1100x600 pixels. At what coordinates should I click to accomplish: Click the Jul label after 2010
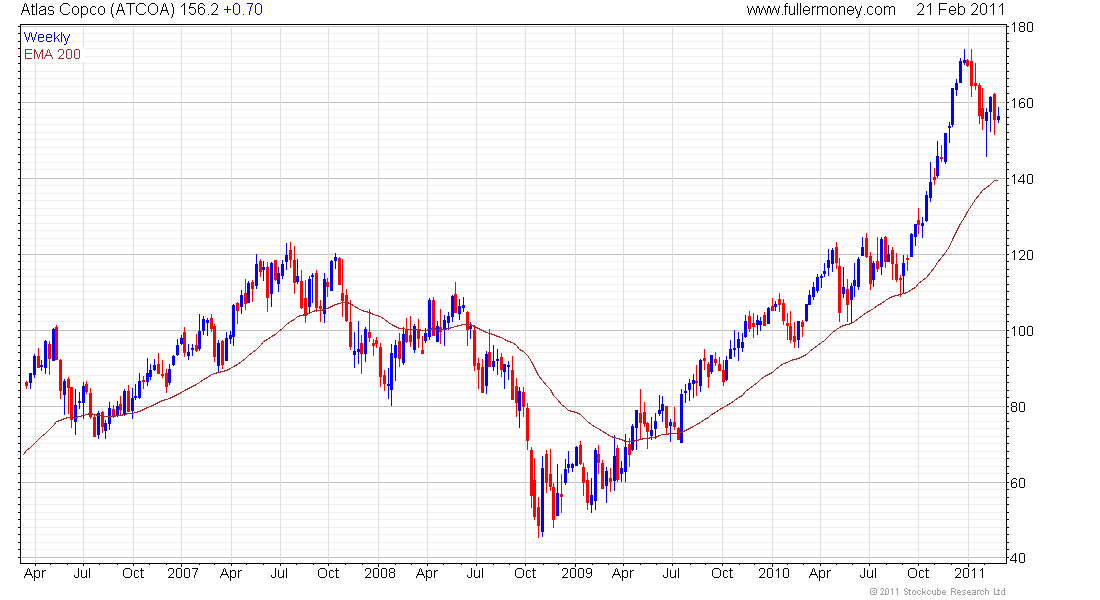[868, 573]
